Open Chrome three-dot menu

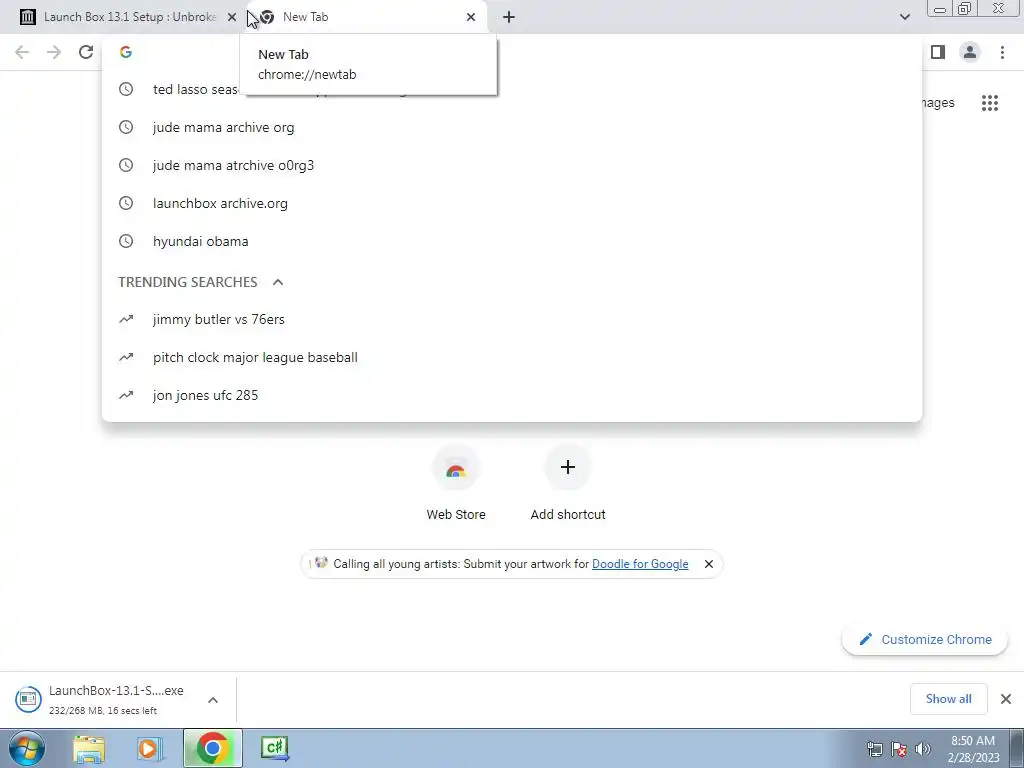coord(1002,52)
